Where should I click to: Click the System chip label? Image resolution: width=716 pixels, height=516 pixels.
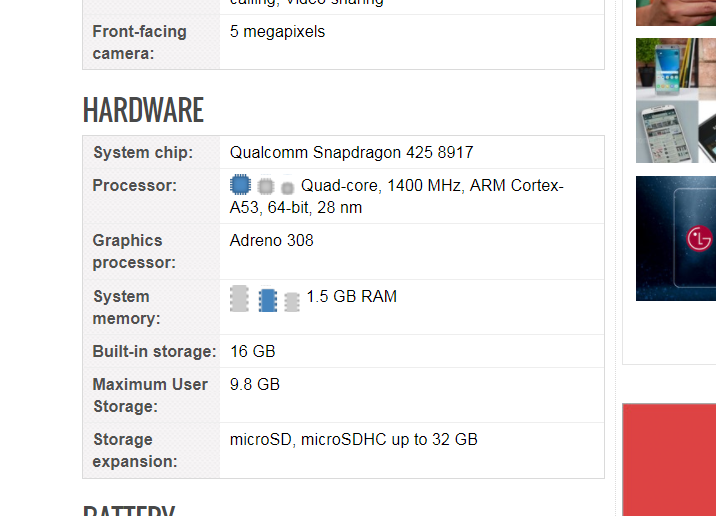click(x=143, y=153)
